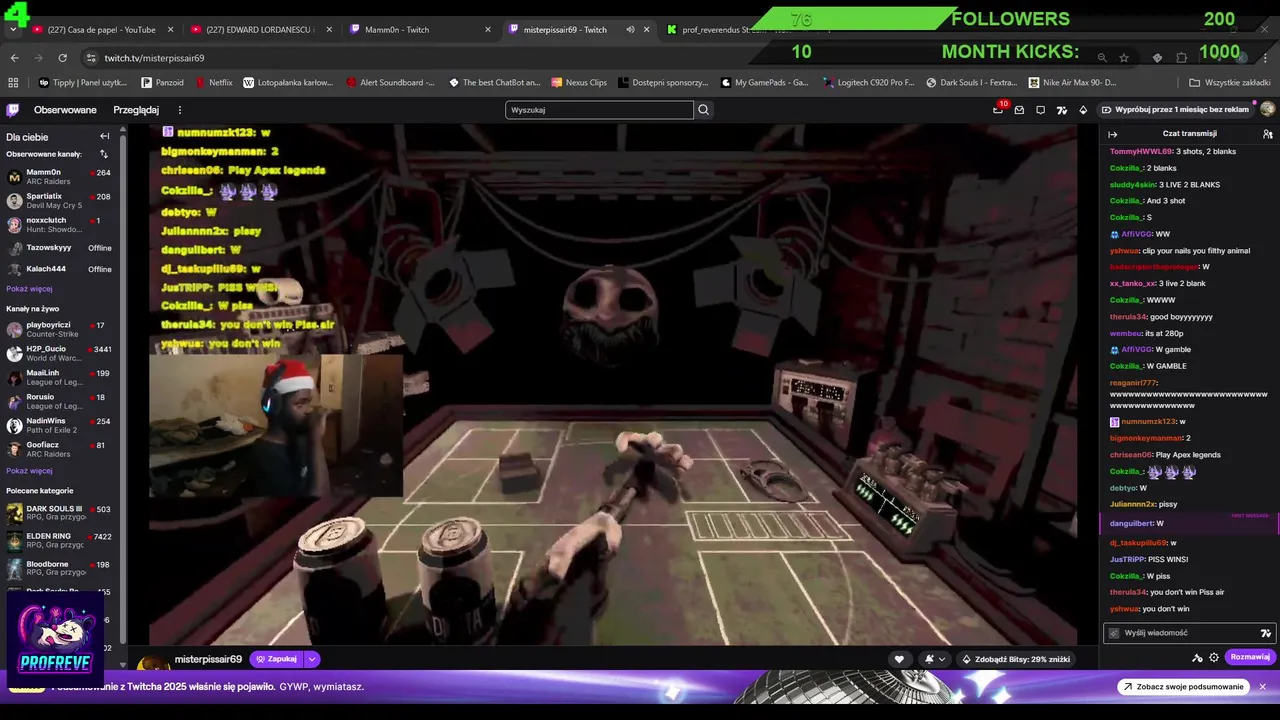The width and height of the screenshot is (1280, 720).
Task: Reload the page in browser toolbar
Action: click(x=62, y=58)
